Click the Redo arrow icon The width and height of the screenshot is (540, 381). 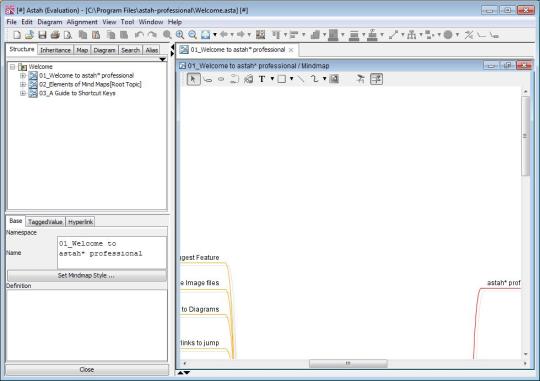pyautogui.click(x=152, y=35)
